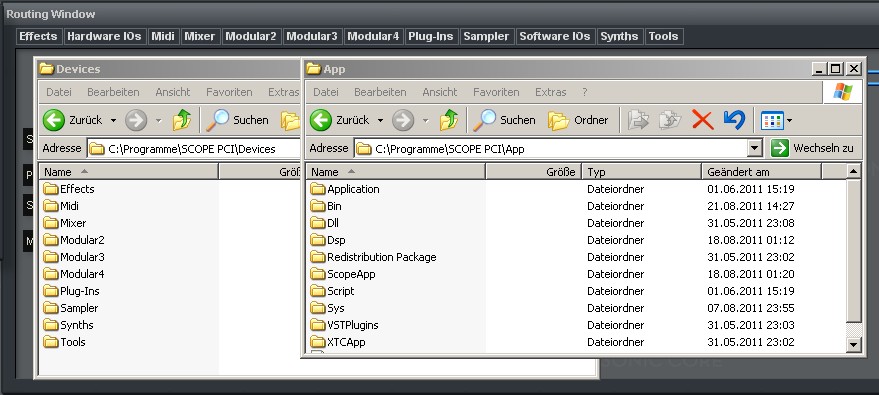The width and height of the screenshot is (879, 395).
Task: Select the Effects folder icon in Devices window
Action: [51, 189]
